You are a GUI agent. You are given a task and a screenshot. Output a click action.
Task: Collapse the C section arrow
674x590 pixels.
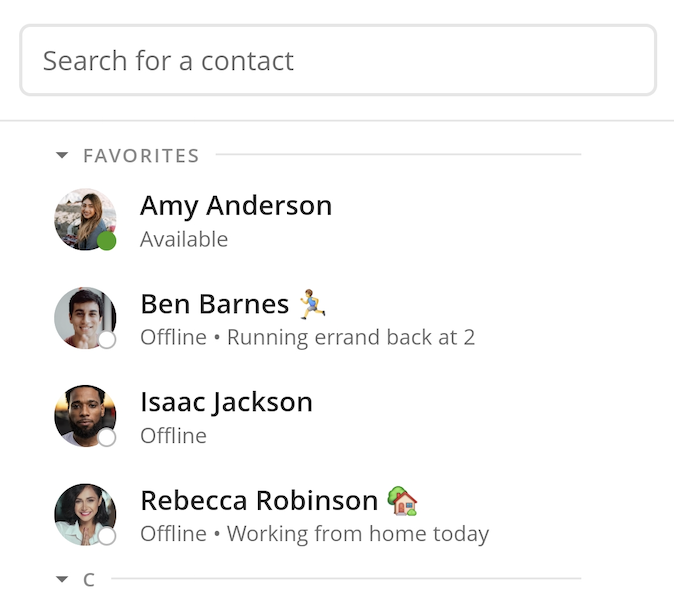tap(62, 579)
